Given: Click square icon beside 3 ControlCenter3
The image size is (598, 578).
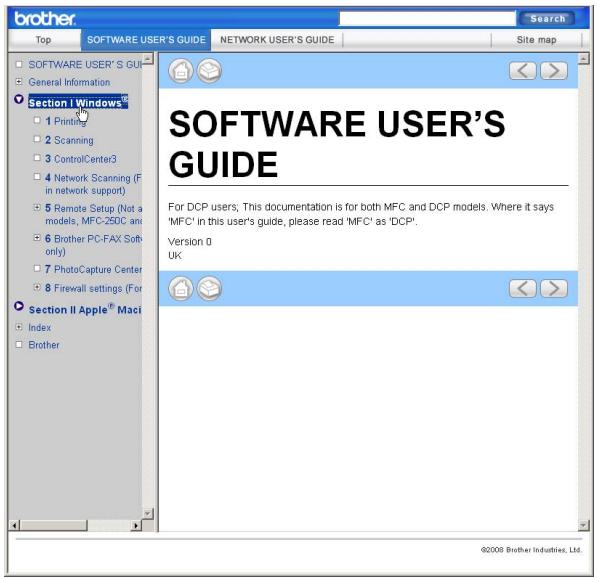Looking at the screenshot, I should coord(37,158).
